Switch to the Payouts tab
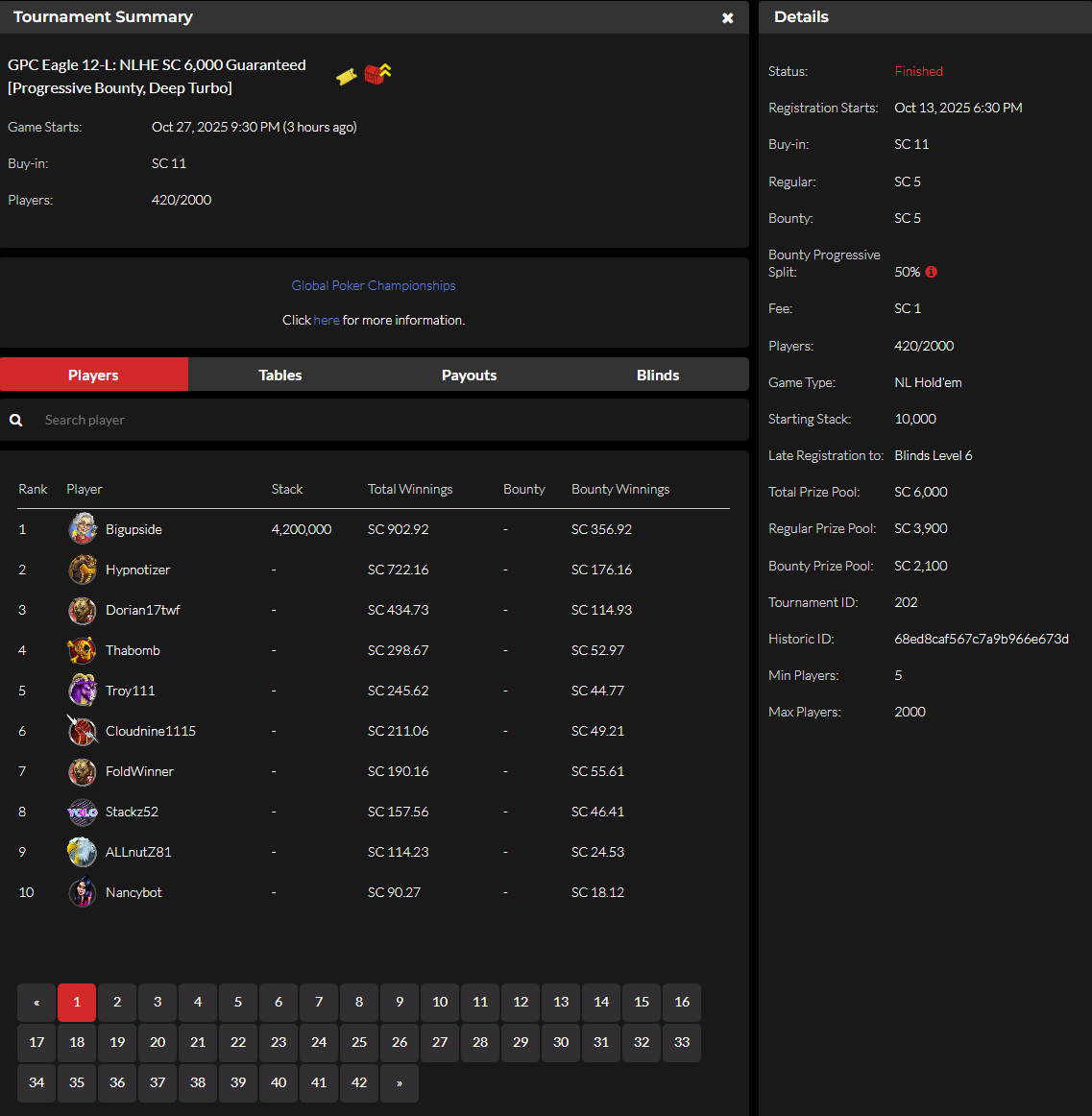 pyautogui.click(x=469, y=375)
